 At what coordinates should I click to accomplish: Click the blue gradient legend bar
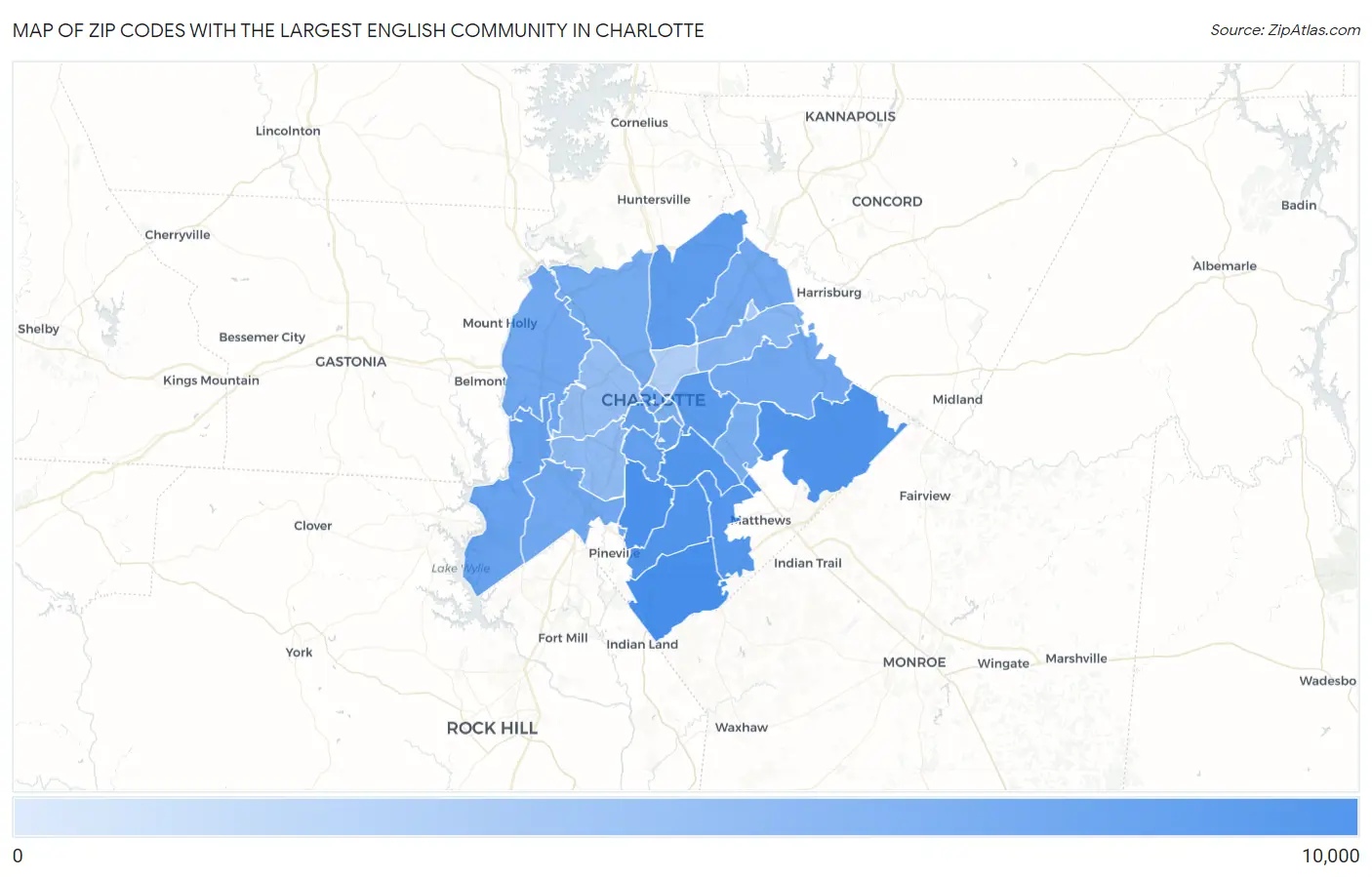(685, 817)
